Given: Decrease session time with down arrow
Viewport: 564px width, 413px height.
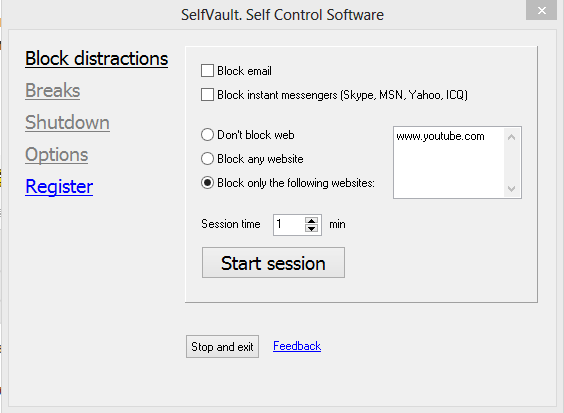Looking at the screenshot, I should point(311,229).
